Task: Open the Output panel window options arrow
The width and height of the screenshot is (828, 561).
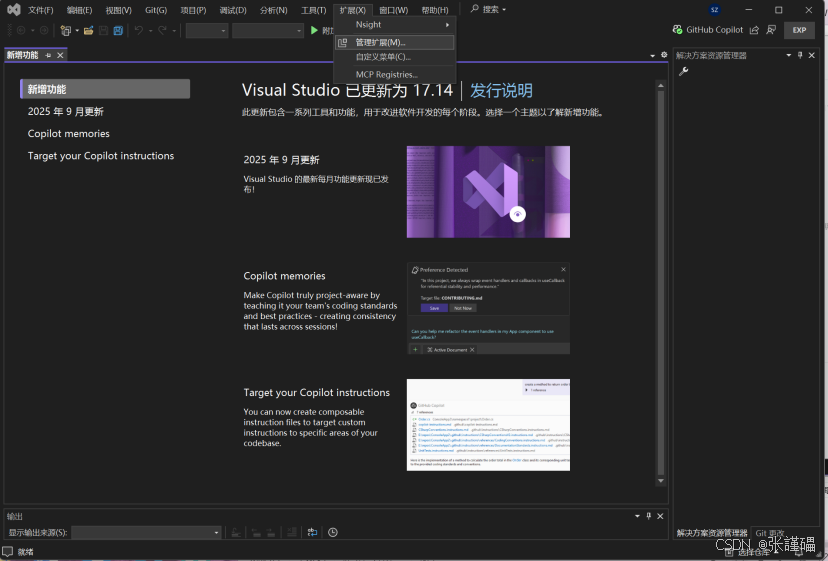Action: point(637,516)
